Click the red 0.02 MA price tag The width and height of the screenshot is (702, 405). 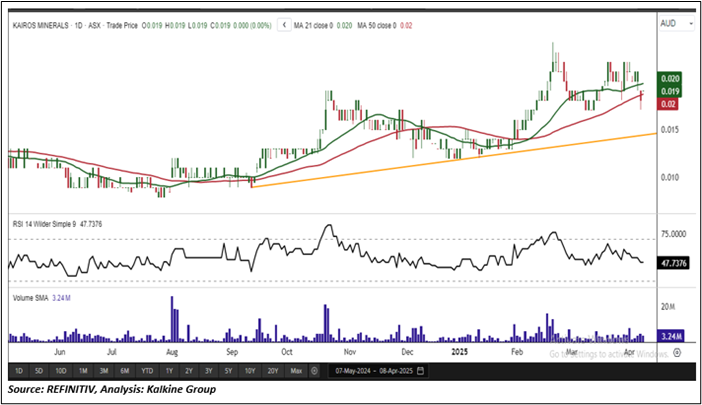pyautogui.click(x=668, y=104)
